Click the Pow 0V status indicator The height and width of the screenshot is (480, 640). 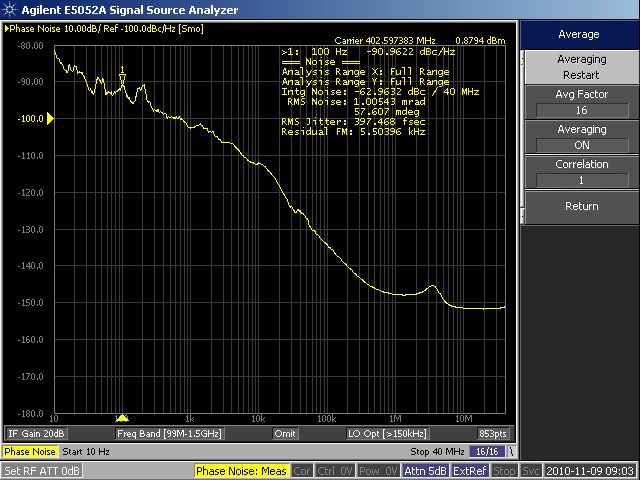coord(378,471)
